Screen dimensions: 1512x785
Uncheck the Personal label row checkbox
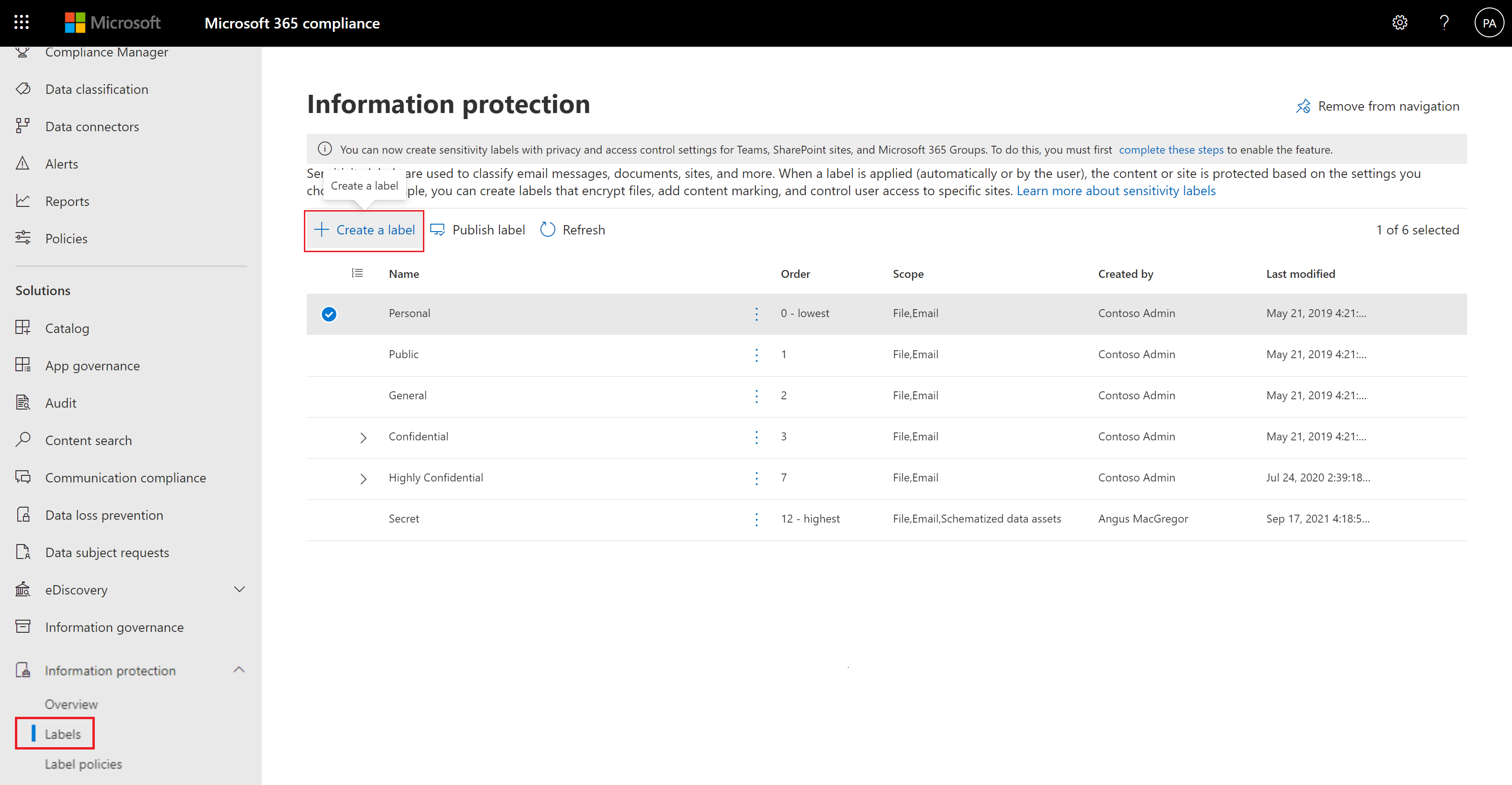tap(329, 314)
